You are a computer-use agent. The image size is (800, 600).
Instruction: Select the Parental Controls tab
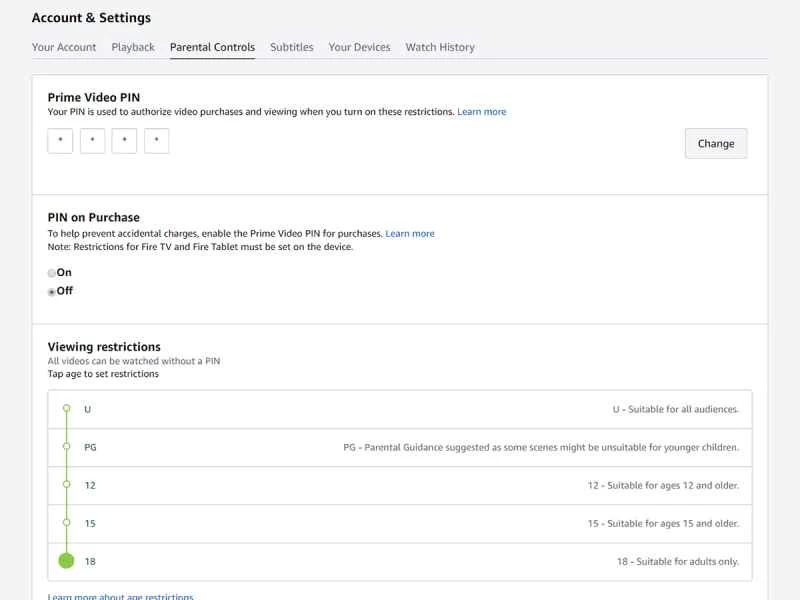212,47
